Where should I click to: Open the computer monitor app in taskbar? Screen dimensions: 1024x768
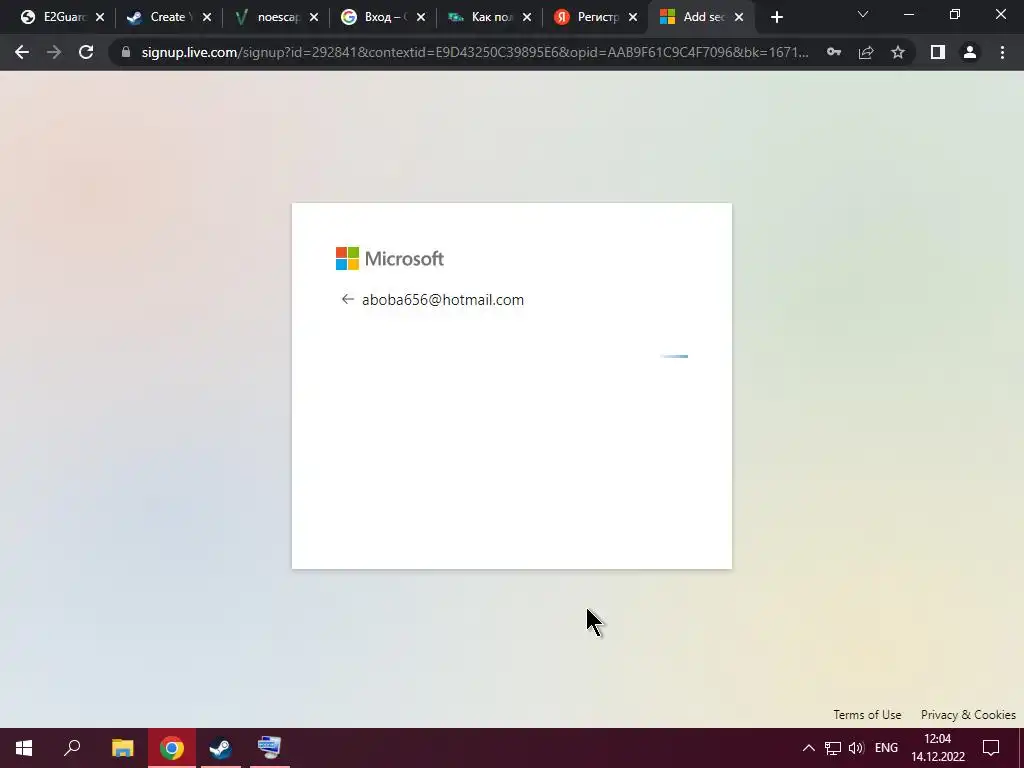click(x=270, y=748)
